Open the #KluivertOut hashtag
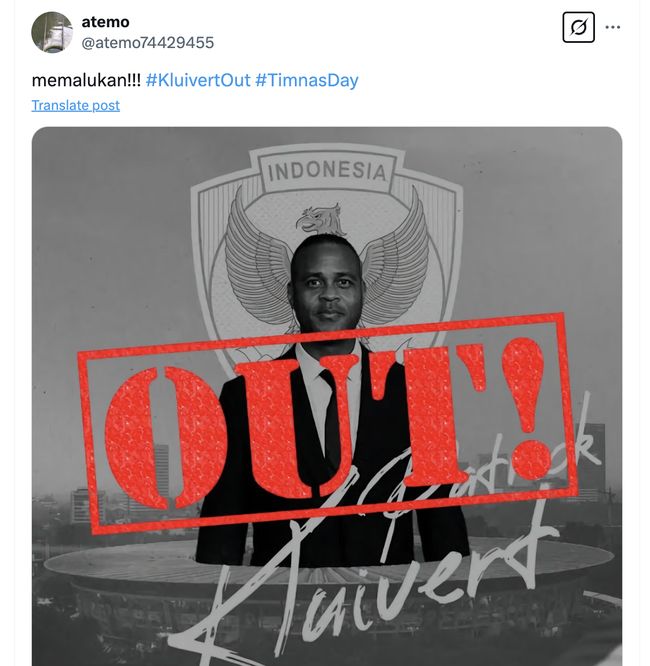Viewport: 650px width, 666px height. [x=198, y=80]
